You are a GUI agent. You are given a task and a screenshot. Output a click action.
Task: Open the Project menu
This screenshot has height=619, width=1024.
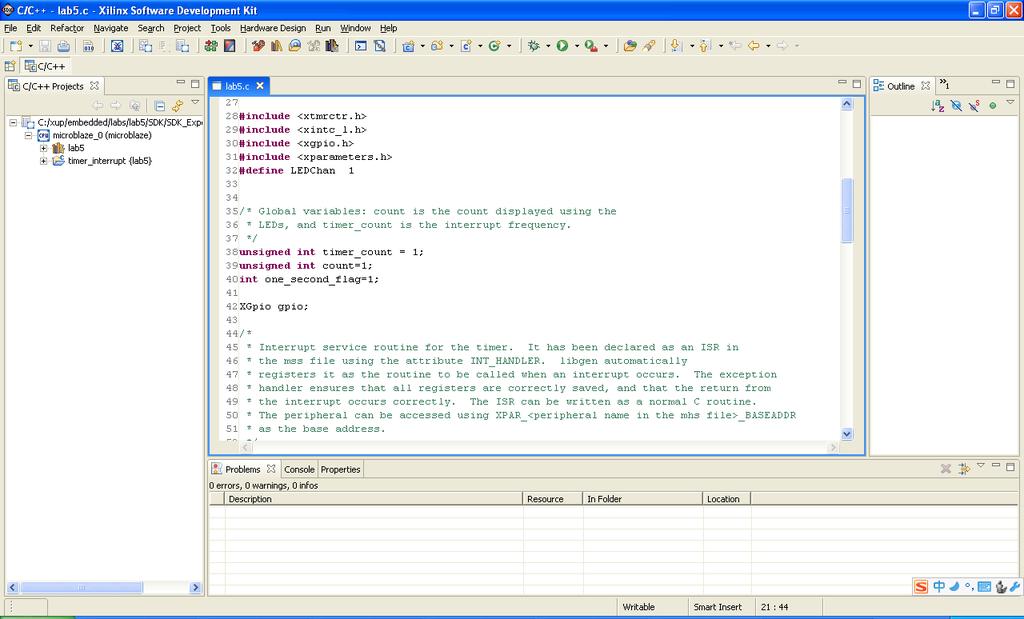click(x=187, y=28)
